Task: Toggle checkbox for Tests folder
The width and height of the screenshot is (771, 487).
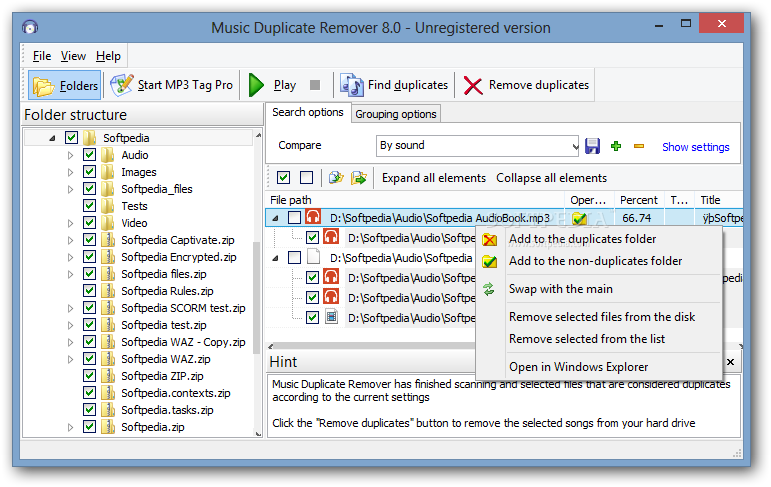Action: pos(89,206)
